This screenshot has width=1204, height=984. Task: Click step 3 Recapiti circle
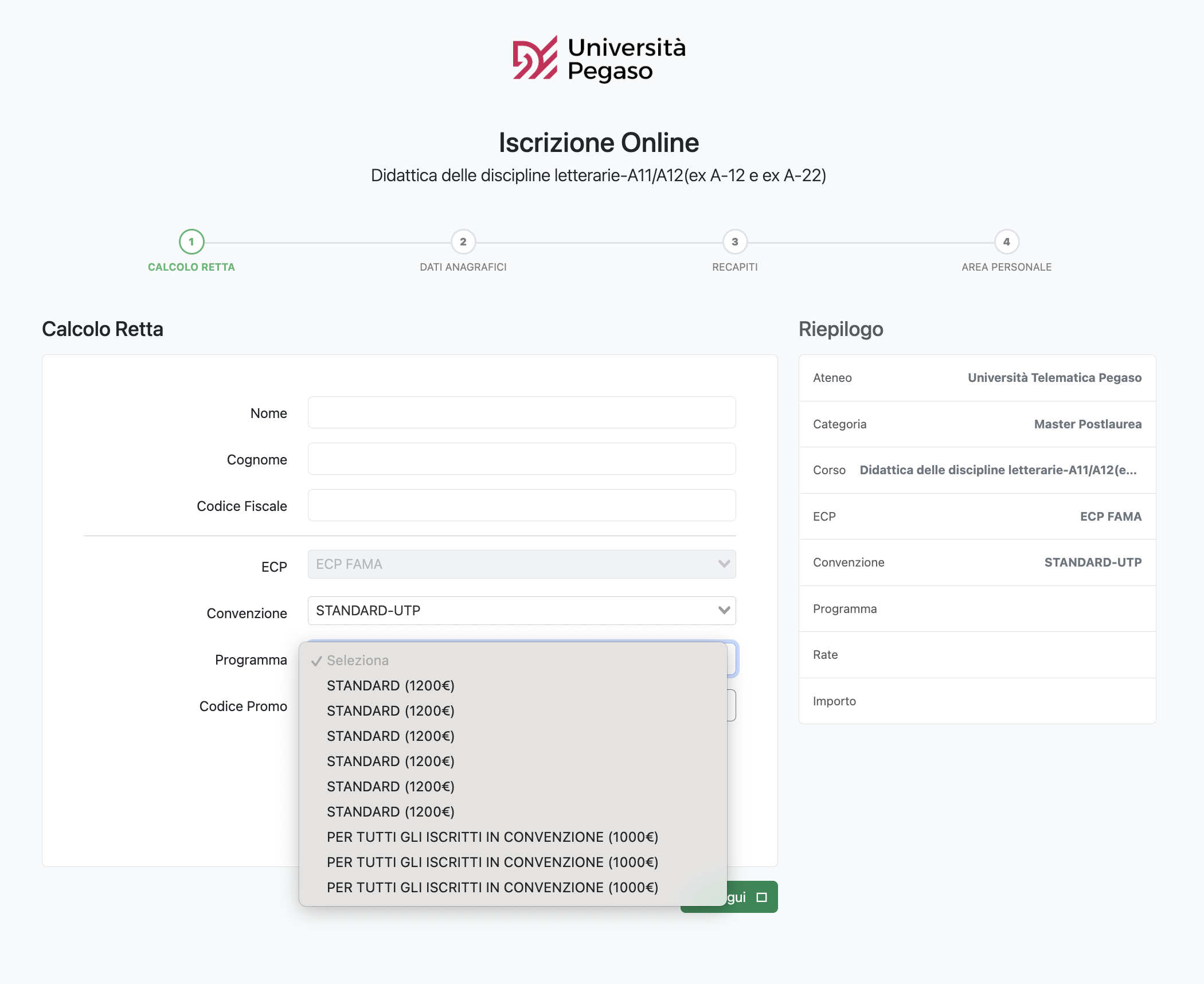(734, 242)
